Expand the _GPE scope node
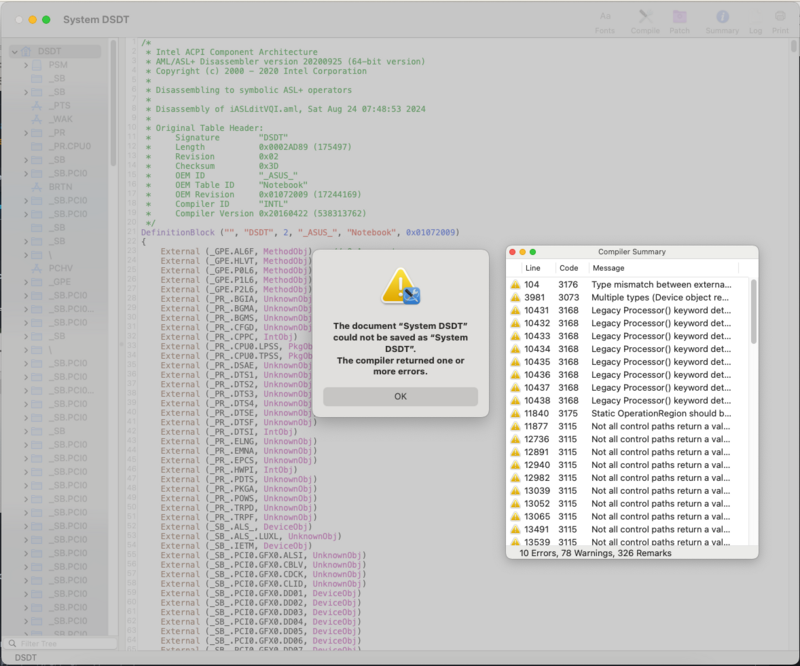800x666 pixels. [x=28, y=282]
